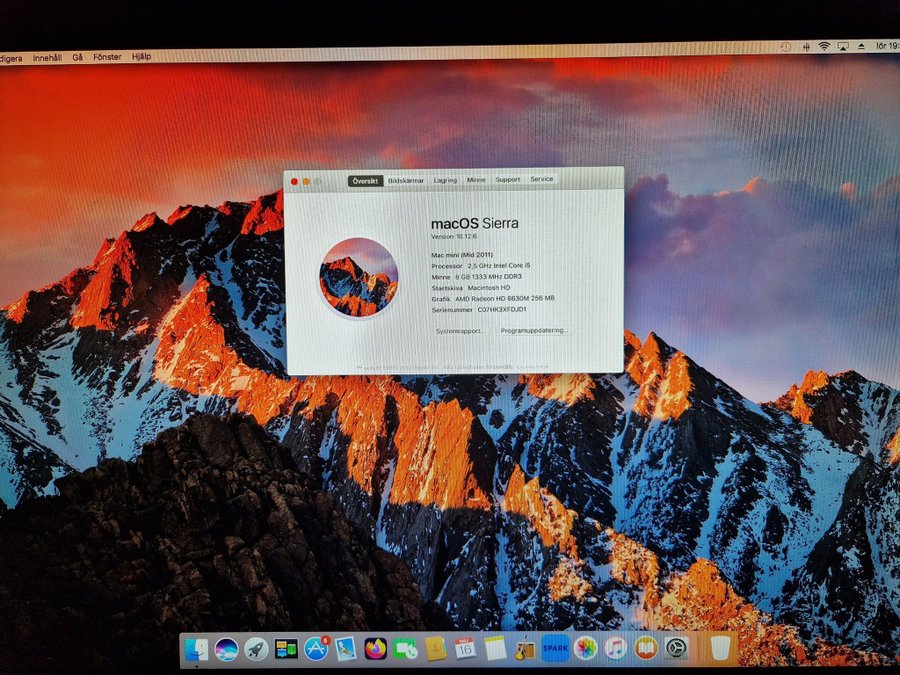Open the Trash in the dock
Image resolution: width=900 pixels, height=675 pixels.
720,648
